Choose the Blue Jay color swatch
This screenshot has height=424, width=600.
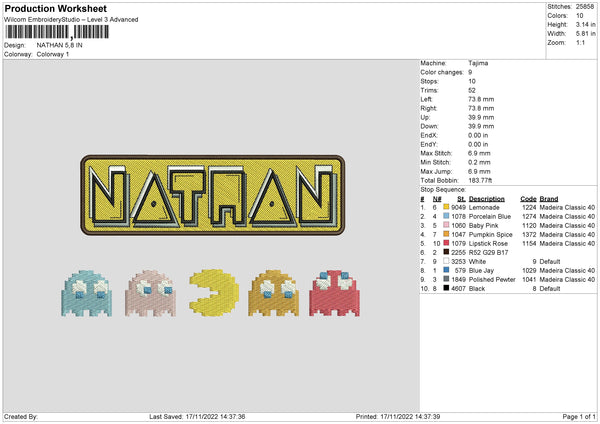tap(446, 270)
